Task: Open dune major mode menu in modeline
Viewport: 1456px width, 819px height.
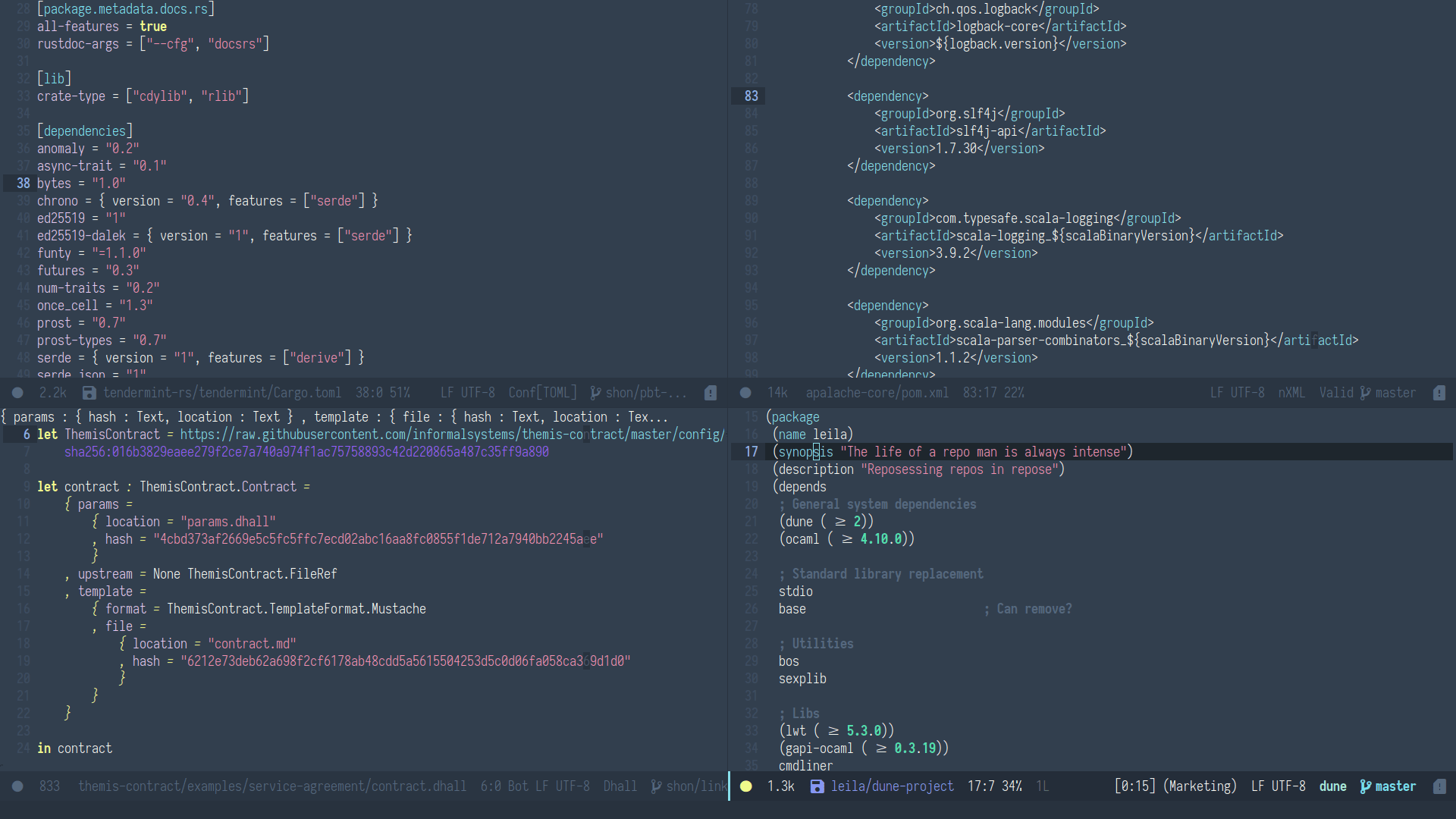Action: (1332, 786)
